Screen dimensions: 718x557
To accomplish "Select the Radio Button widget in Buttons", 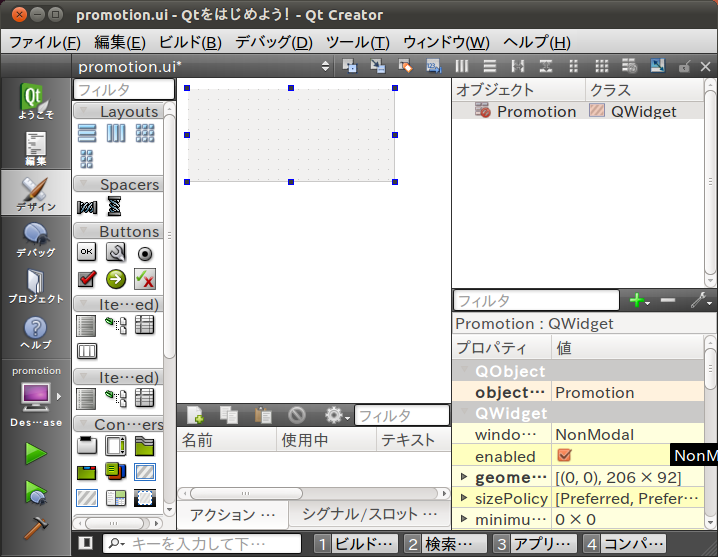I will [x=145, y=253].
